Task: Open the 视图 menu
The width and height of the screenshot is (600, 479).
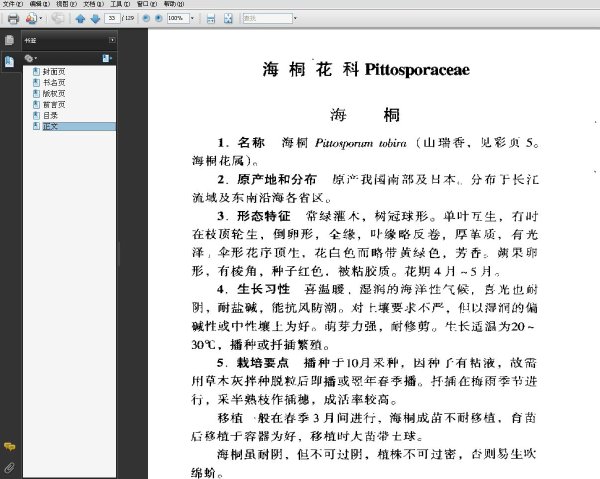Action: click(x=66, y=4)
